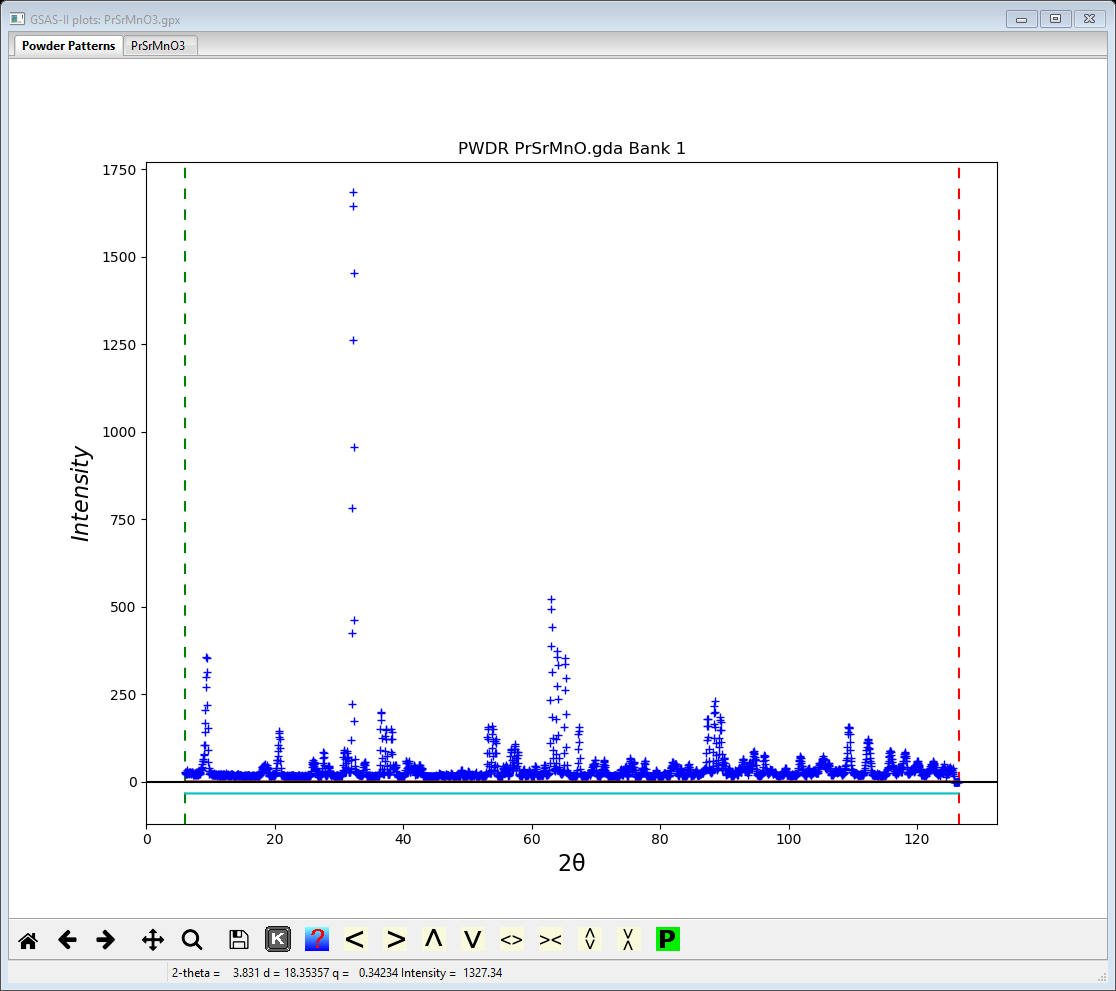Save the figure with the floppy disk icon

[239, 940]
